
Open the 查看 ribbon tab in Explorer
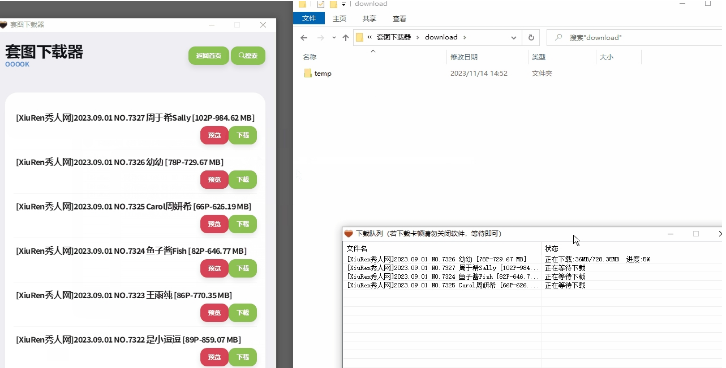[x=399, y=19]
